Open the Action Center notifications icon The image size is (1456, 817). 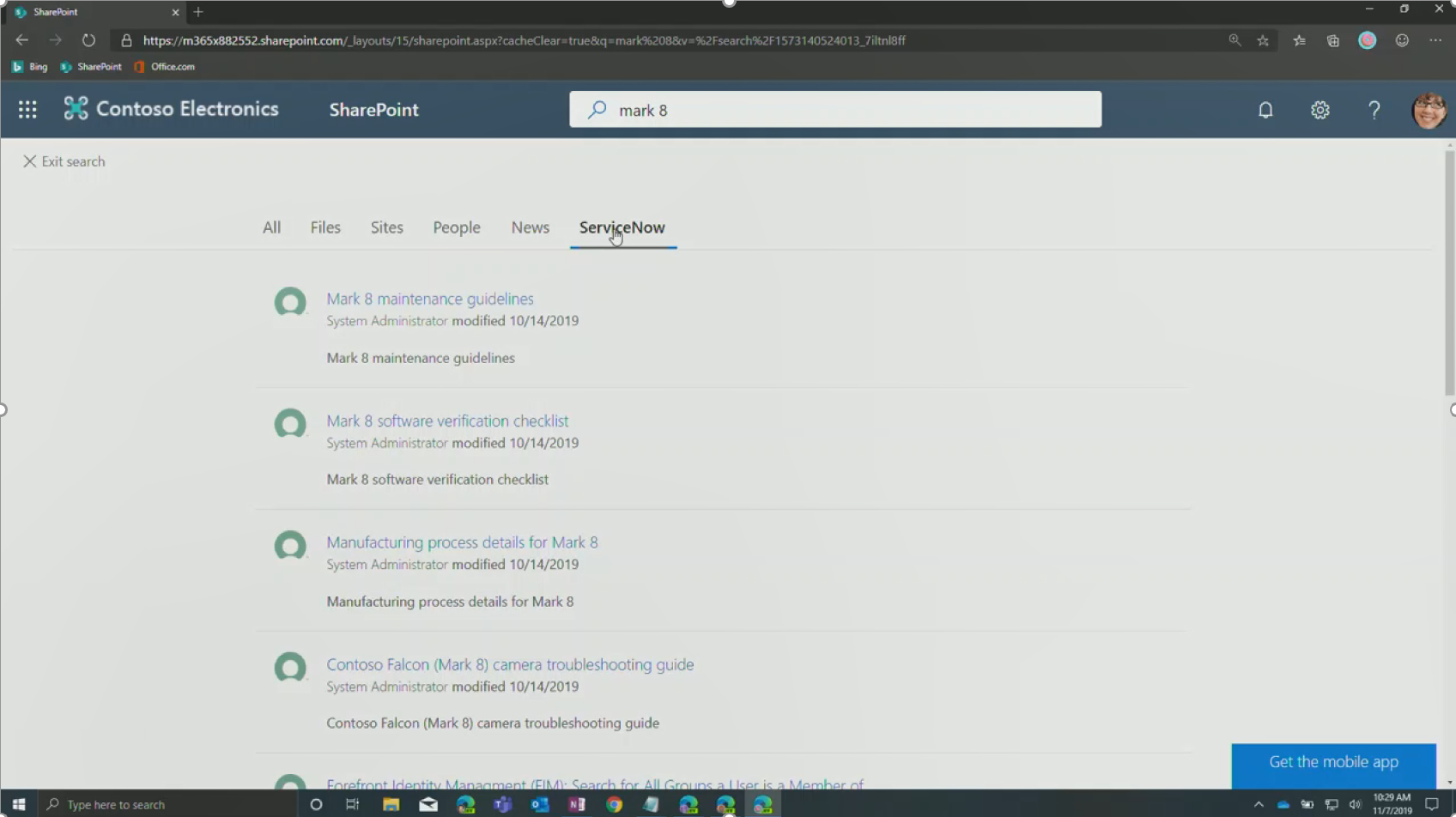[x=1432, y=804]
